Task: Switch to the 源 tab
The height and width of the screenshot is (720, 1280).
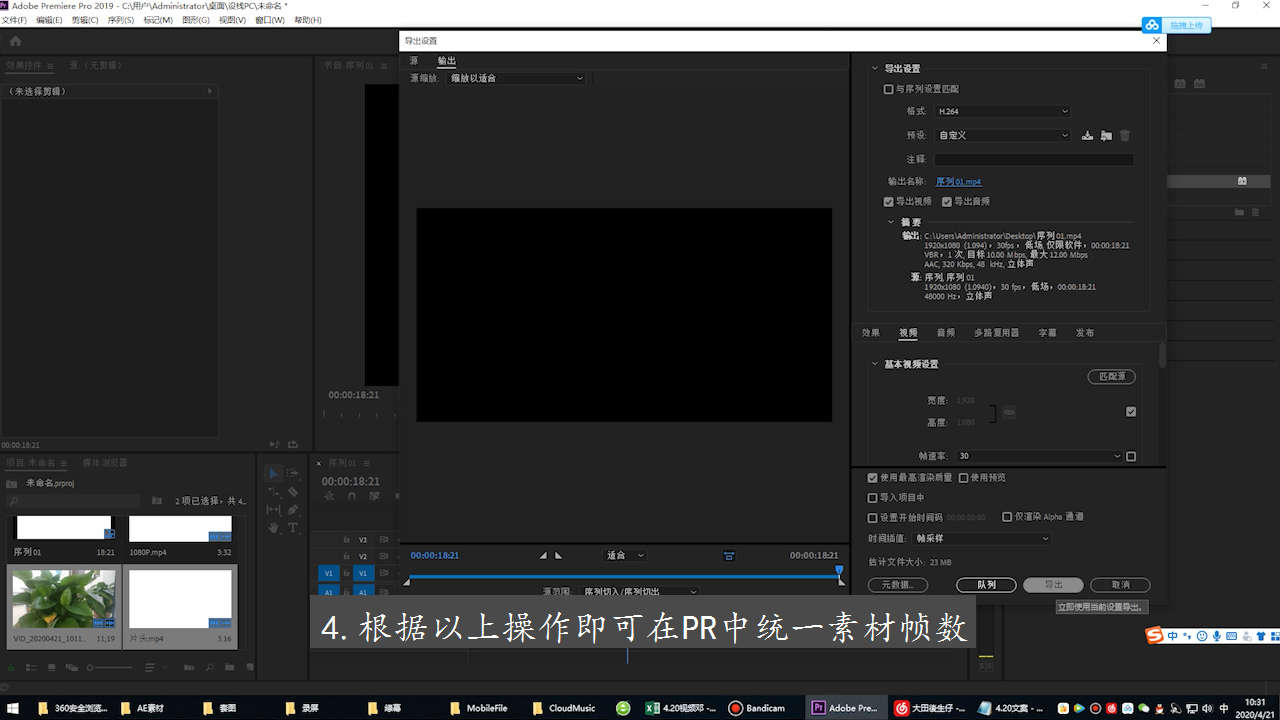Action: [414, 61]
